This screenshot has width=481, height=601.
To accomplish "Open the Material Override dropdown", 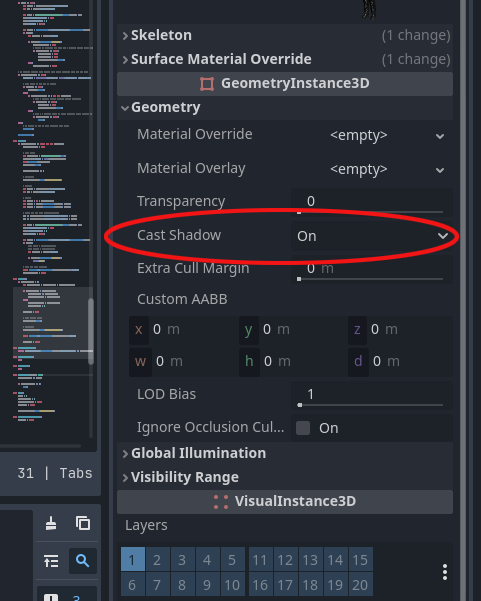I will point(384,135).
